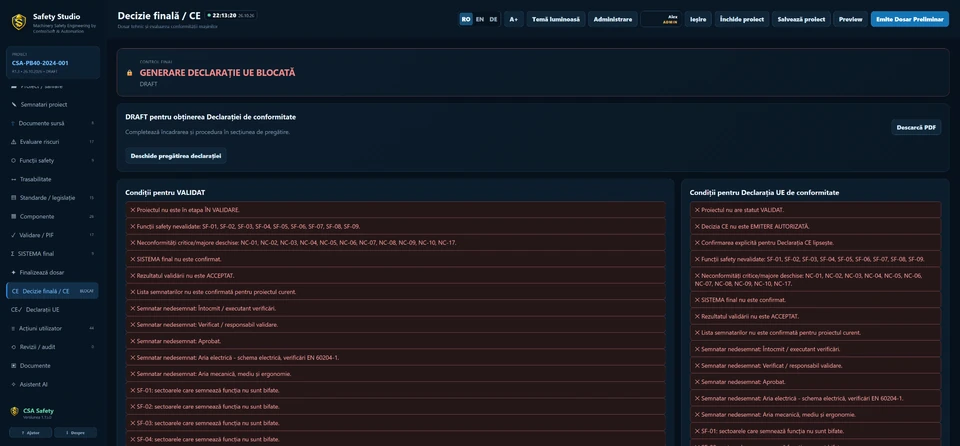Click 'Proiectul nu este în etapa ÎN VALIDARE' row
The image size is (960, 446).
click(x=396, y=210)
